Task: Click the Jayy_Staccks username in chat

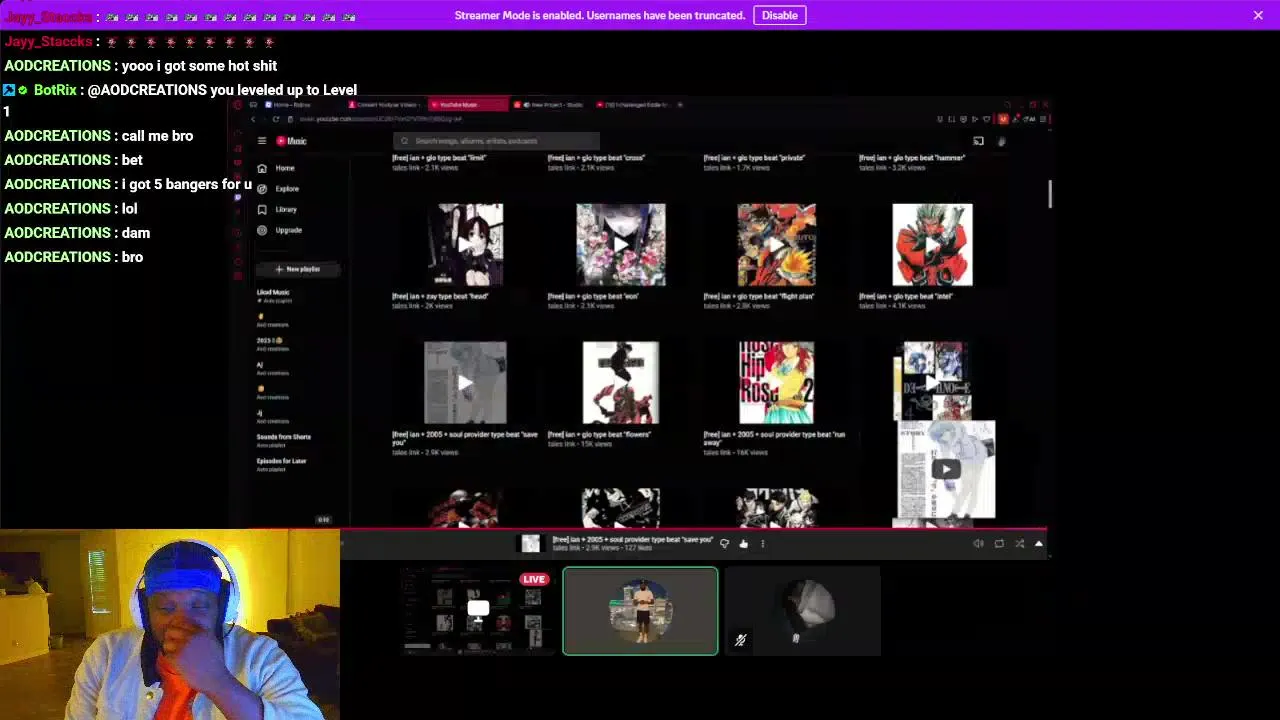Action: pyautogui.click(x=48, y=42)
